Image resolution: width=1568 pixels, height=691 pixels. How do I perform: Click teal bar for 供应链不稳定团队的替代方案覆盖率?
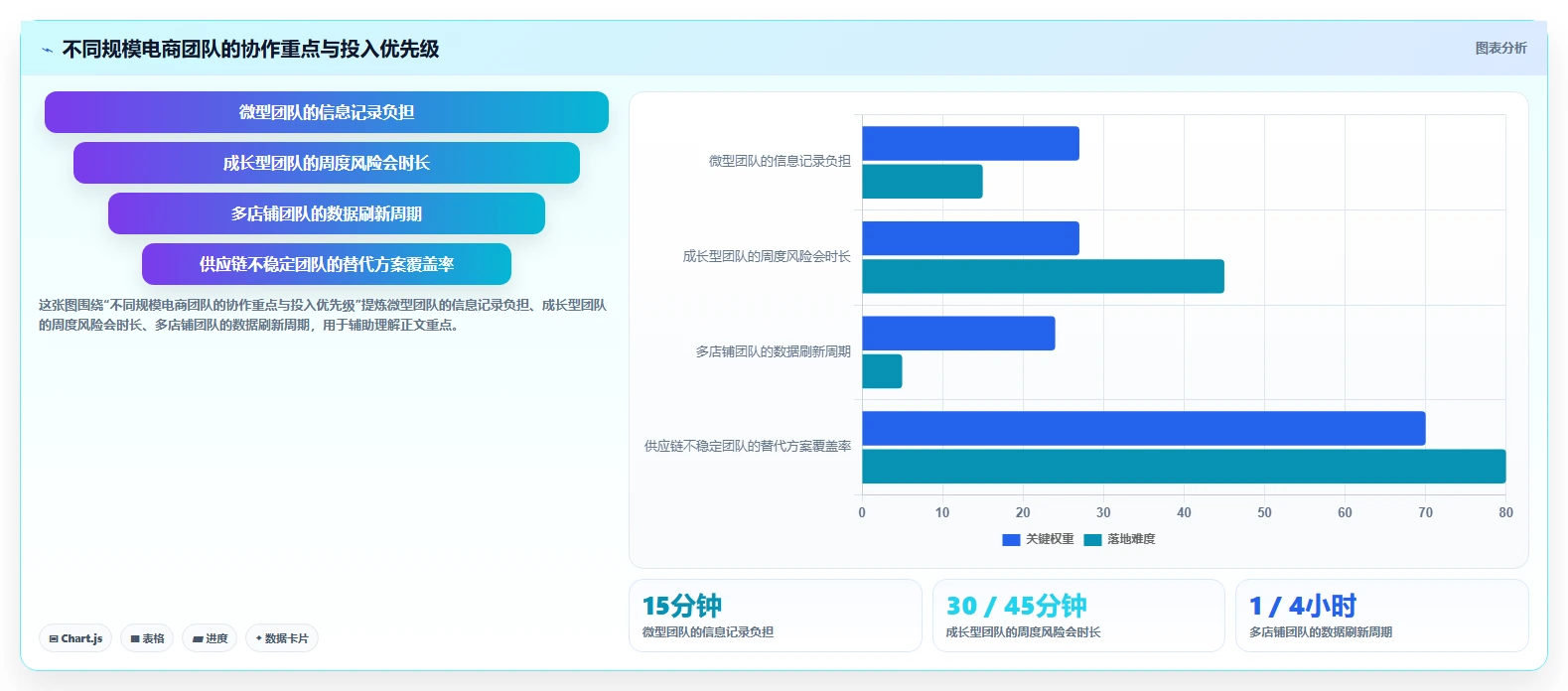(x=1184, y=467)
